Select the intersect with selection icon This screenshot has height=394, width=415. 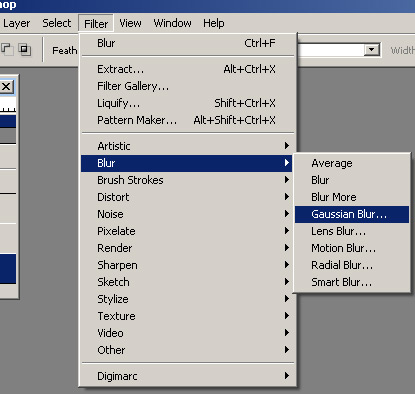click(x=24, y=50)
